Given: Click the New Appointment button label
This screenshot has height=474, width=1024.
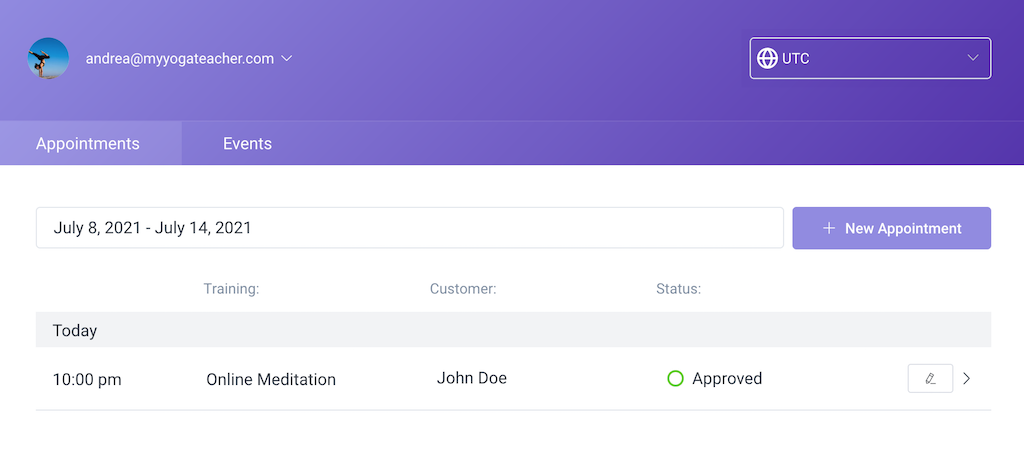Looking at the screenshot, I should click(903, 228).
